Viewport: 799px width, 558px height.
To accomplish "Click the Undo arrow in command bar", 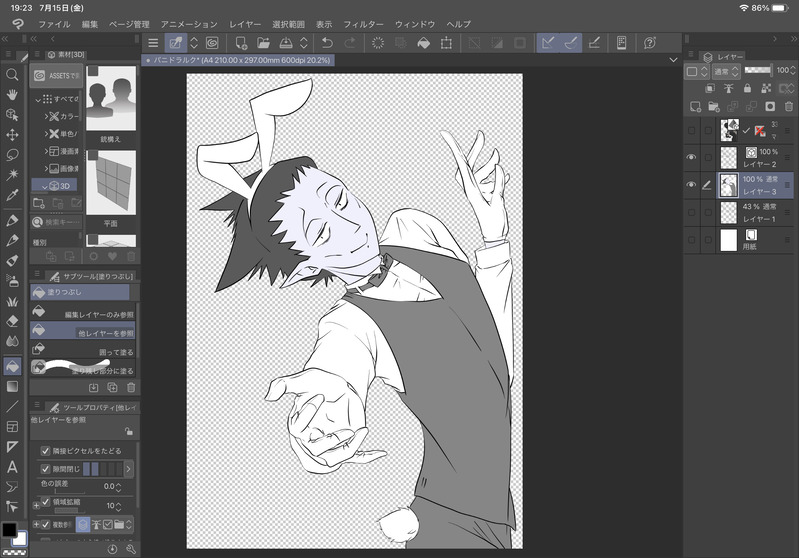I will pyautogui.click(x=327, y=43).
